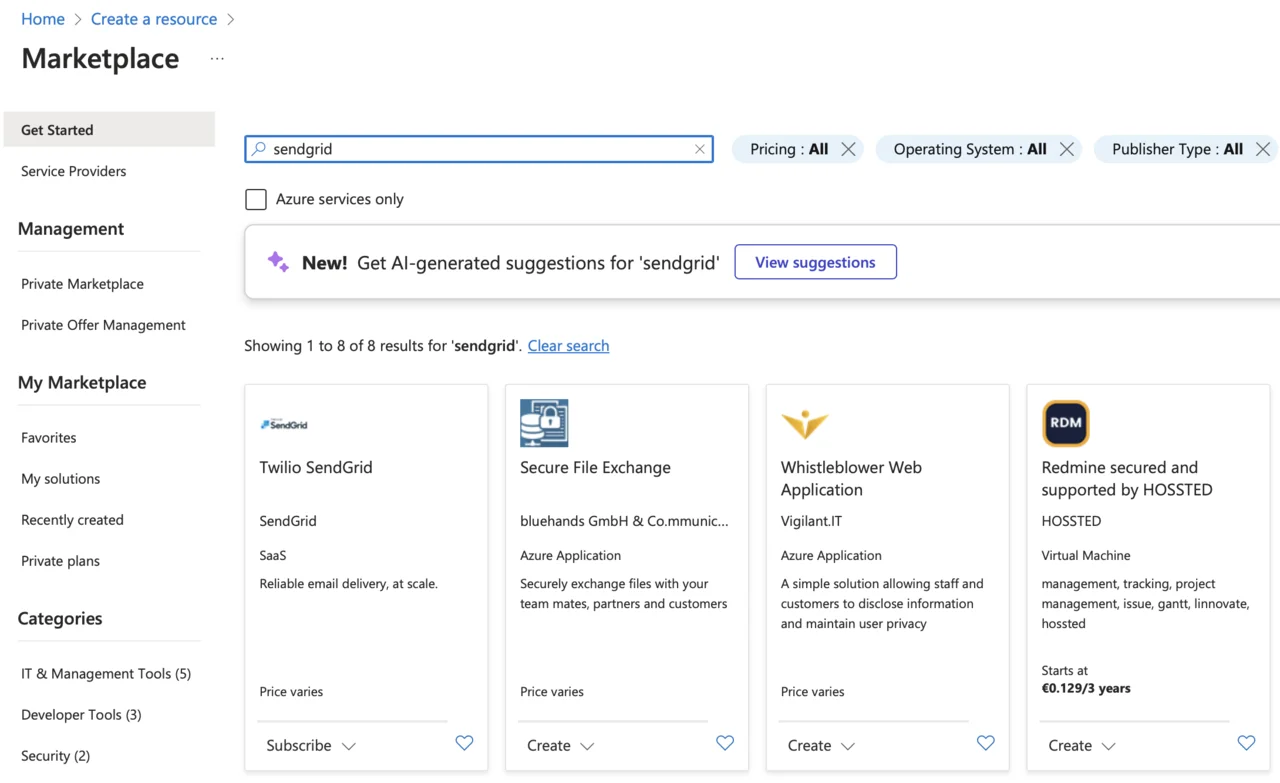Add Whistleblower Web Application to favorites

tap(985, 743)
